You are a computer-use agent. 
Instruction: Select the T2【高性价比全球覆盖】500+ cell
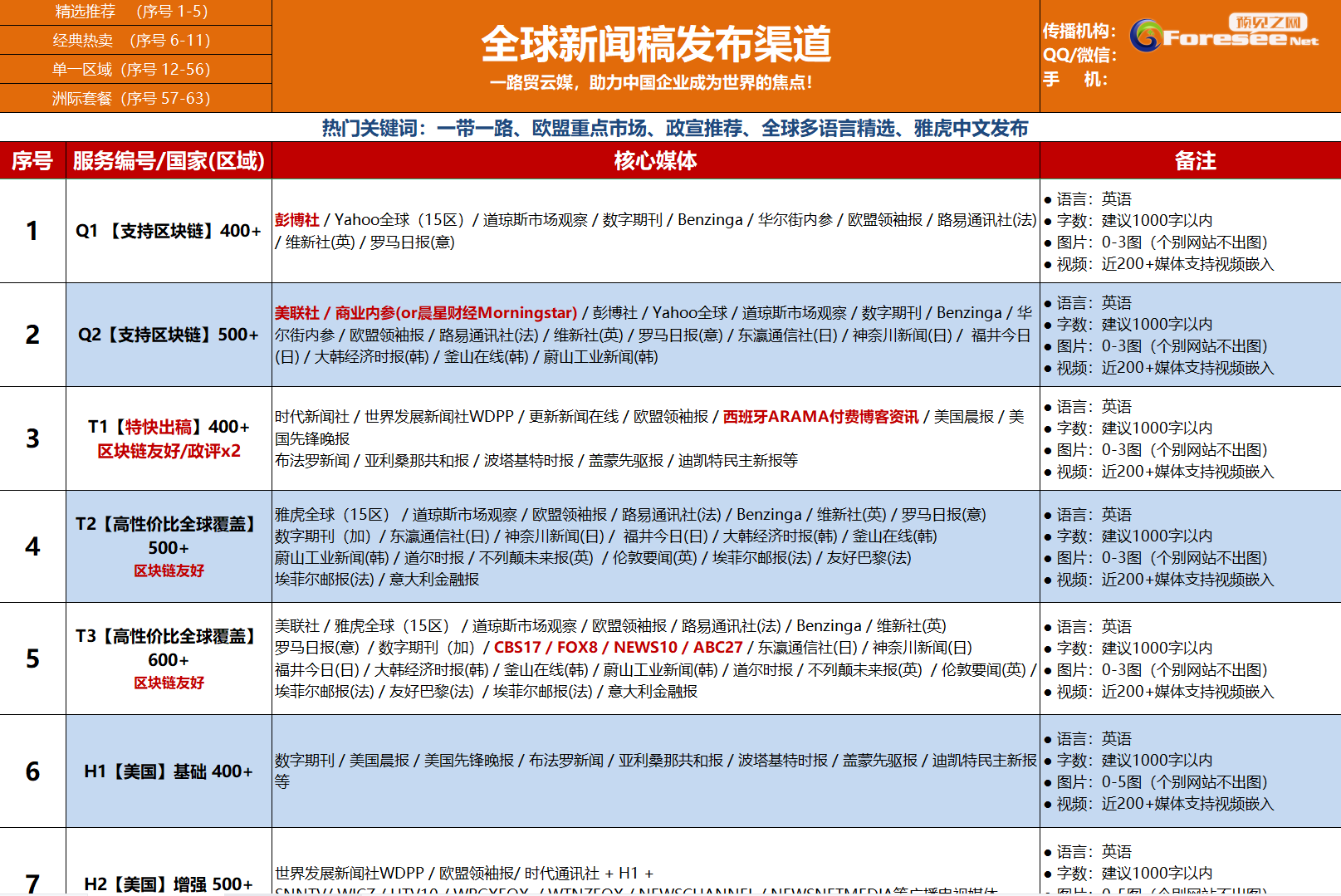point(169,546)
